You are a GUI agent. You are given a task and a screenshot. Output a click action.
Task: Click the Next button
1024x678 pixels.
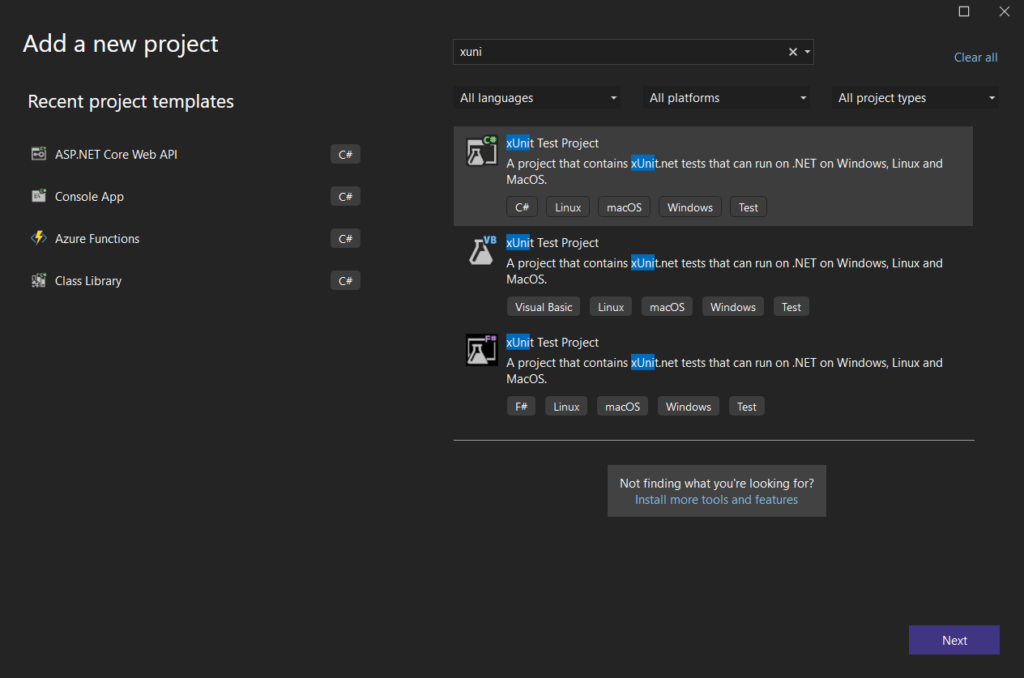tap(954, 640)
